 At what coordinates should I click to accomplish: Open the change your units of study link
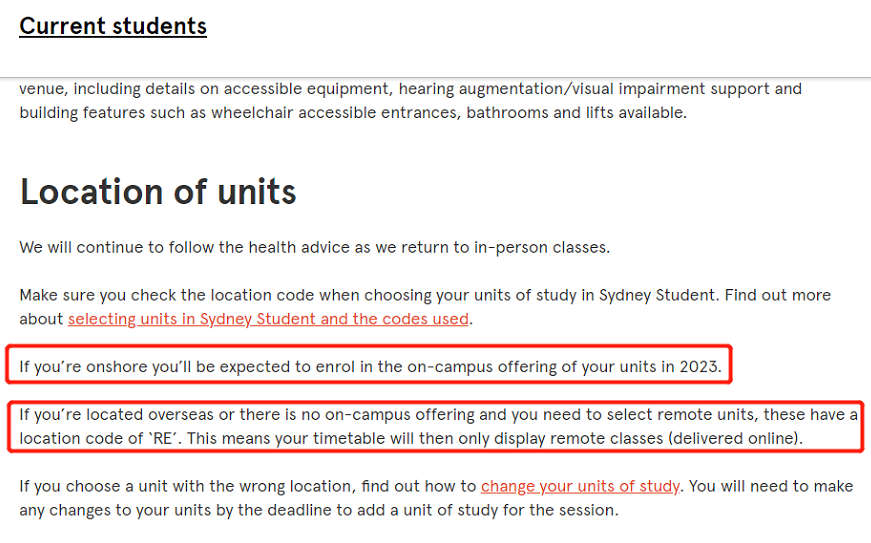580,486
